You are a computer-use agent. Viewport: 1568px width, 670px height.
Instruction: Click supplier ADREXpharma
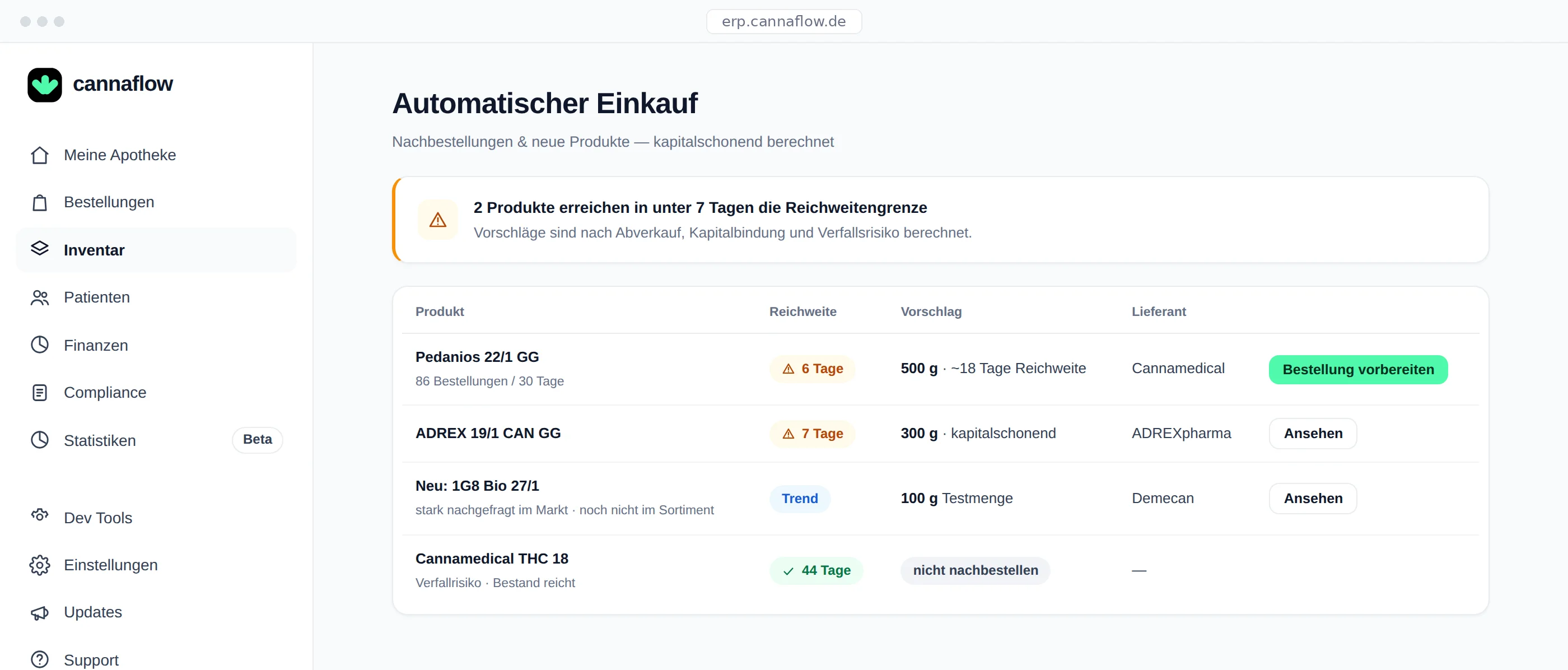tap(1181, 434)
